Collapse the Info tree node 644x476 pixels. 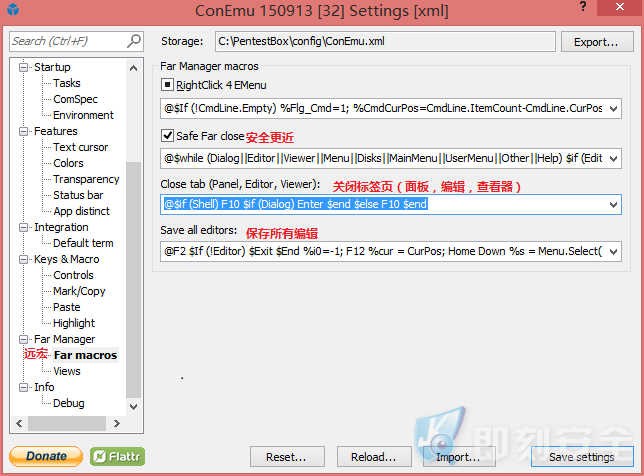point(24,387)
